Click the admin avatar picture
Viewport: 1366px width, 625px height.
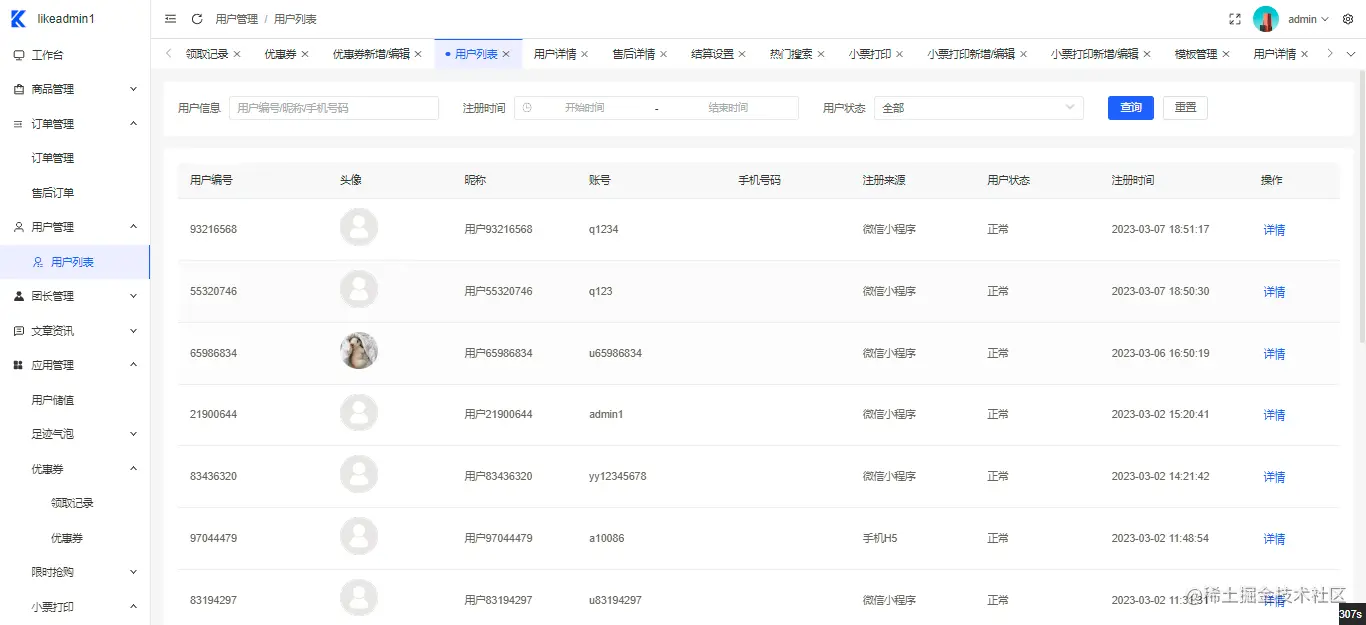click(1266, 19)
